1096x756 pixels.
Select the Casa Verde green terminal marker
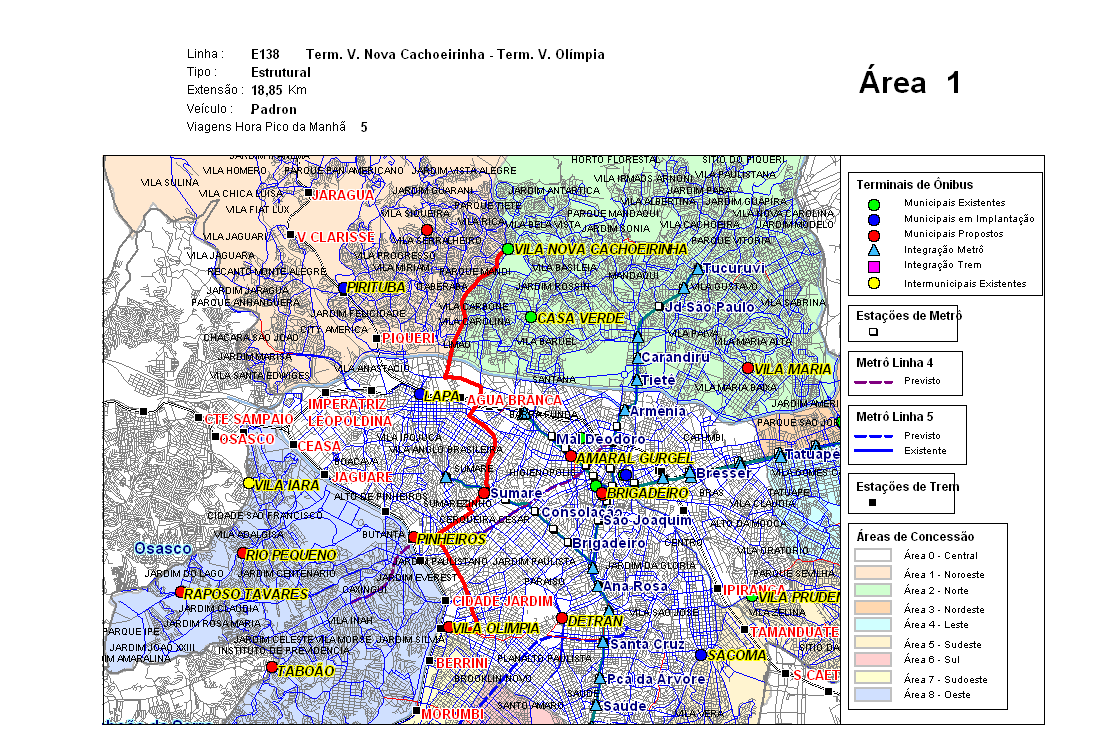point(531,317)
